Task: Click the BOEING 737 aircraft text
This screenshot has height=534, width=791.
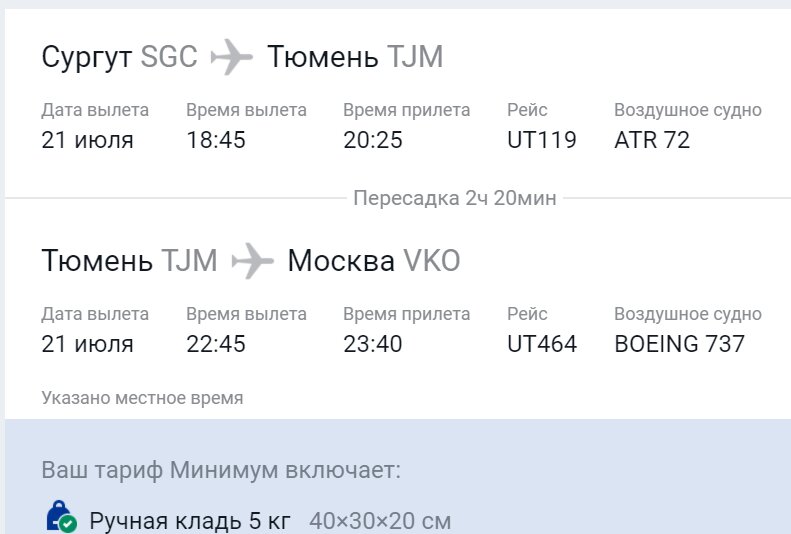Action: [679, 344]
